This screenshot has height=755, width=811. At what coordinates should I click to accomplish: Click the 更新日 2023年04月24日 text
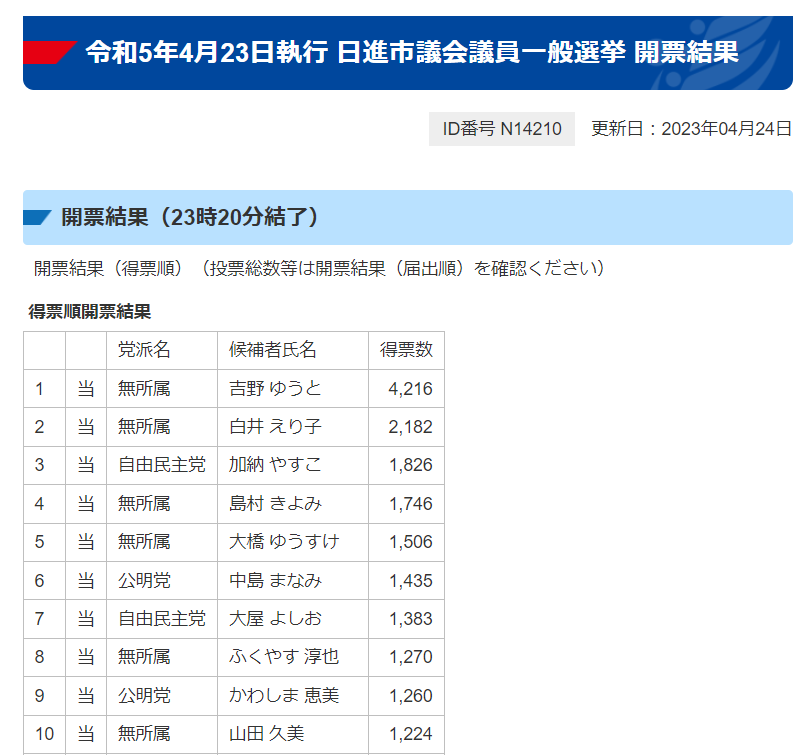pos(691,129)
